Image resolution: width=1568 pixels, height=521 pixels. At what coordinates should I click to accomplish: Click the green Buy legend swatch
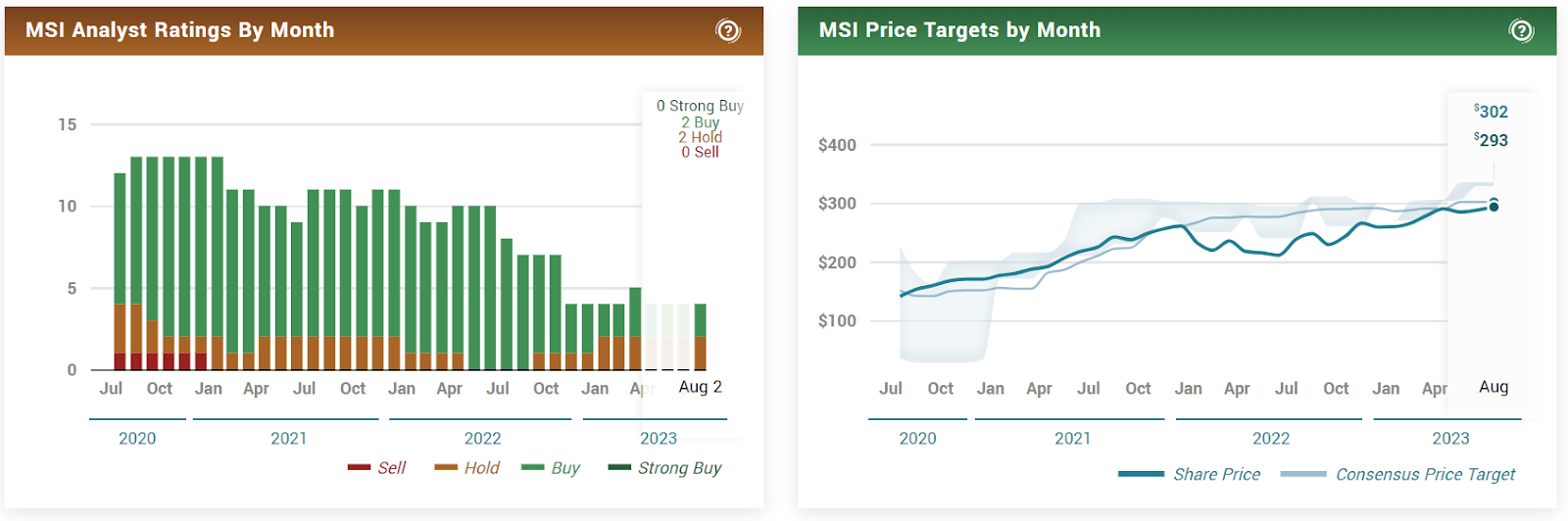(x=533, y=467)
